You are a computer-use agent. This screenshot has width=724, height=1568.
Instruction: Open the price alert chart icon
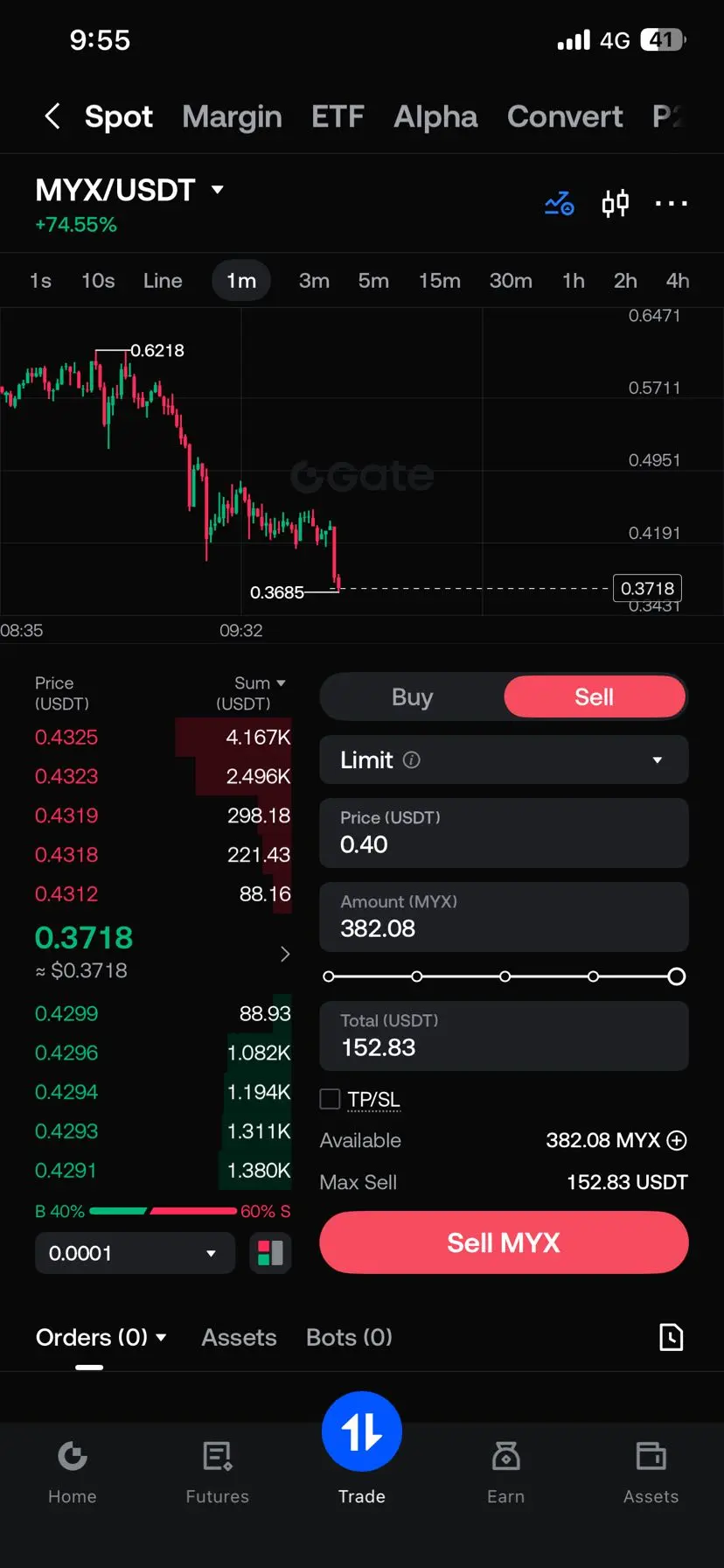(x=560, y=204)
